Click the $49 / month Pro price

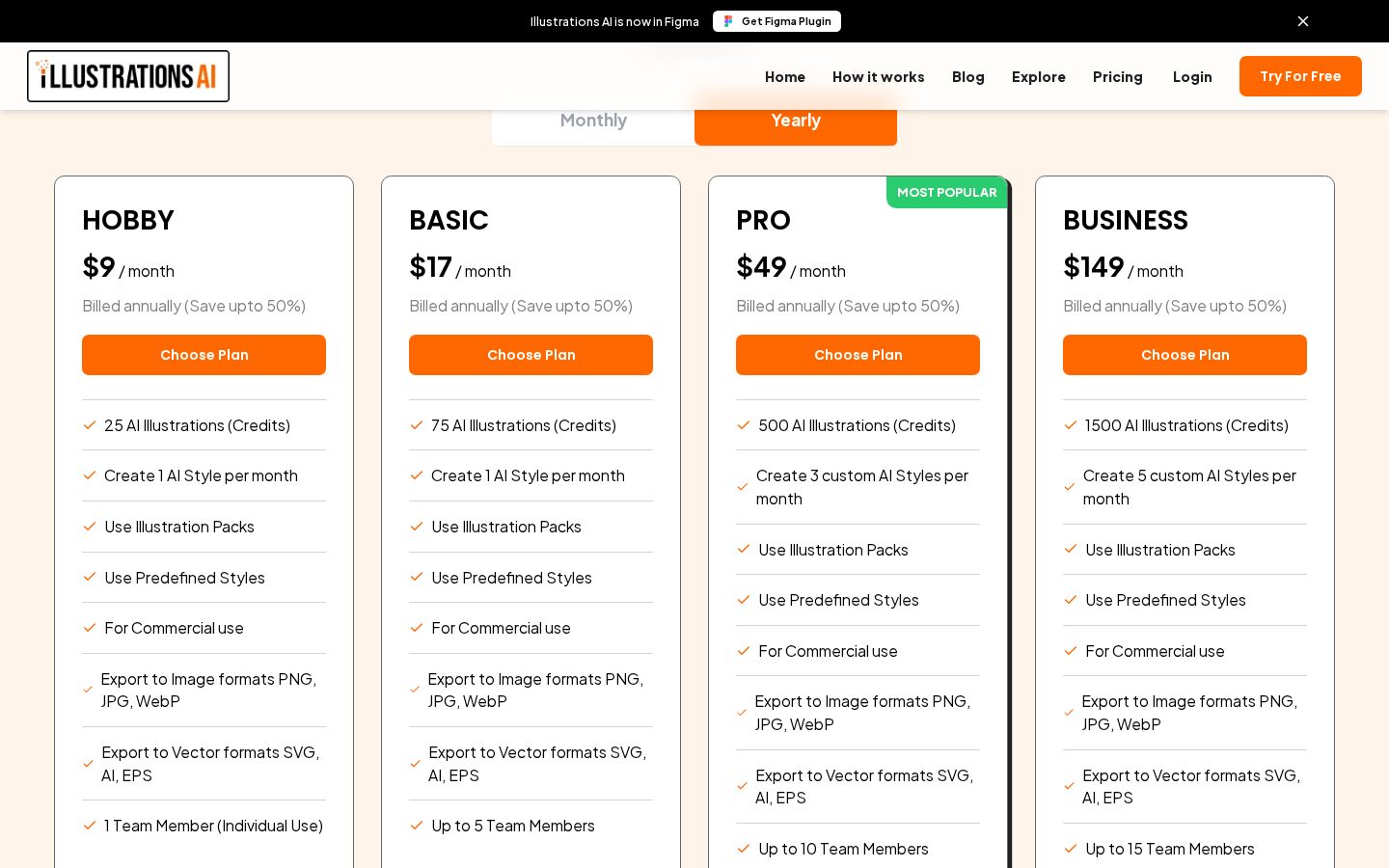point(791,267)
